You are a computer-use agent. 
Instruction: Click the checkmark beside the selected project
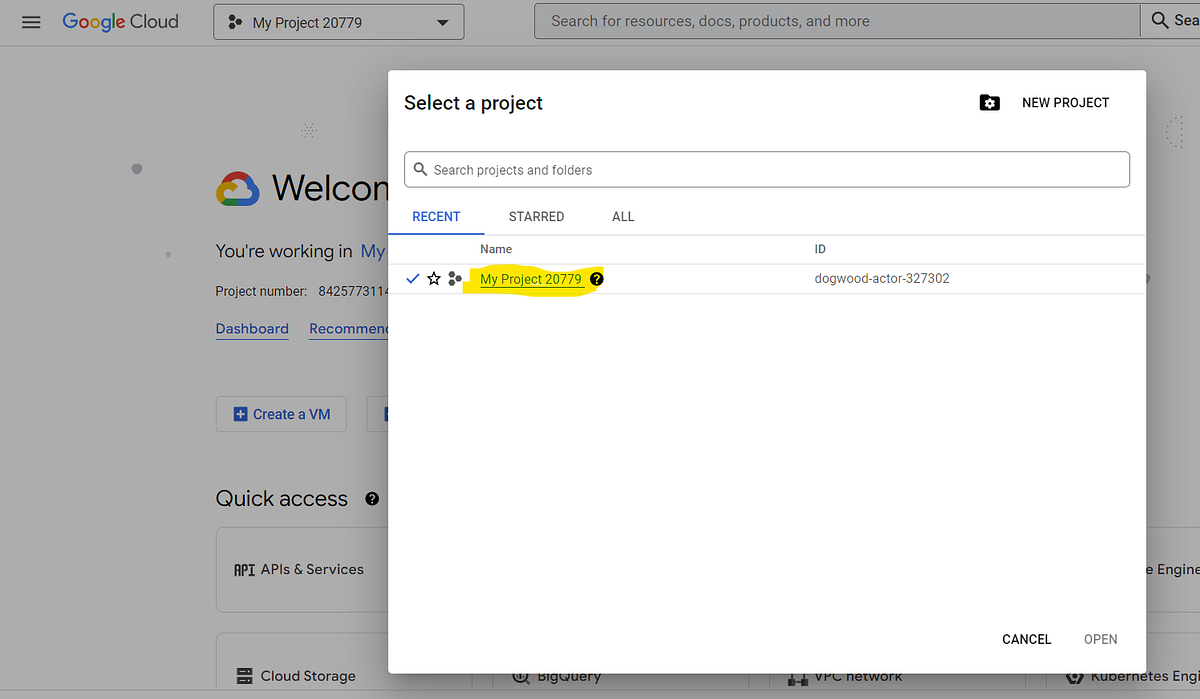point(412,279)
